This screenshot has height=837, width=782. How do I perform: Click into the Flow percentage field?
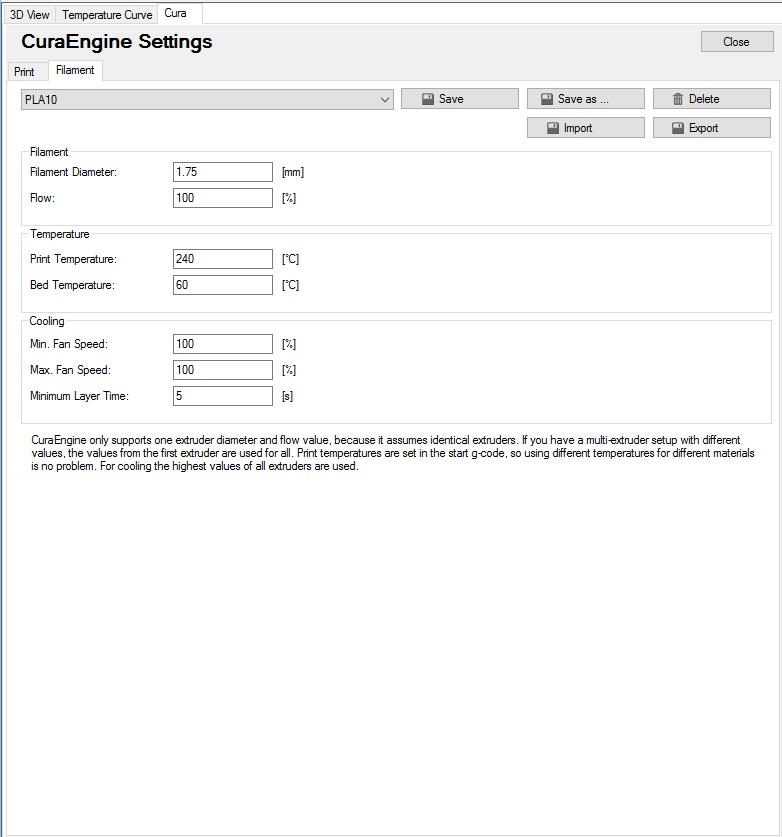tap(223, 198)
